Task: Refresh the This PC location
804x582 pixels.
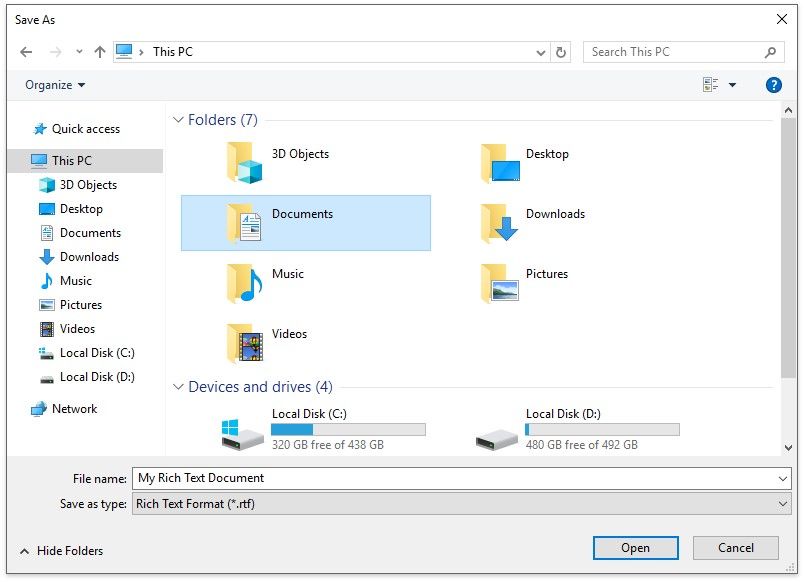Action: click(561, 52)
